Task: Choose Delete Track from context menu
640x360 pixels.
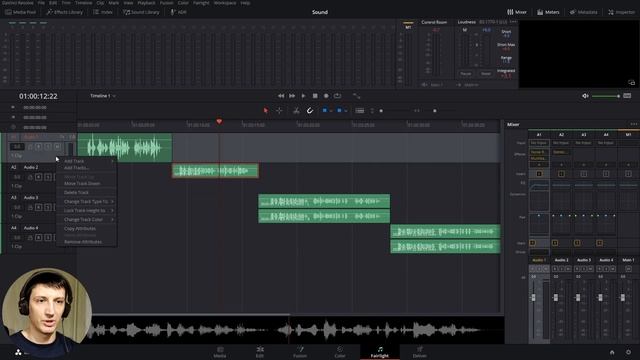Action: 87,192
